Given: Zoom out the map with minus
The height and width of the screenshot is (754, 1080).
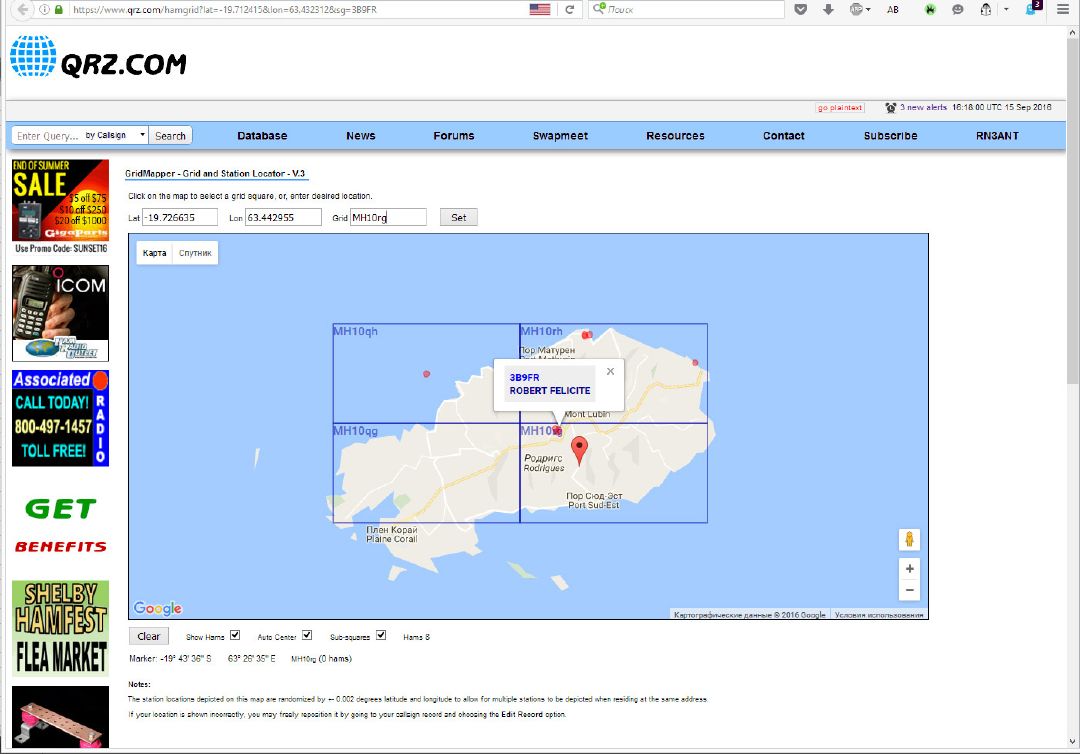Looking at the screenshot, I should tap(909, 590).
